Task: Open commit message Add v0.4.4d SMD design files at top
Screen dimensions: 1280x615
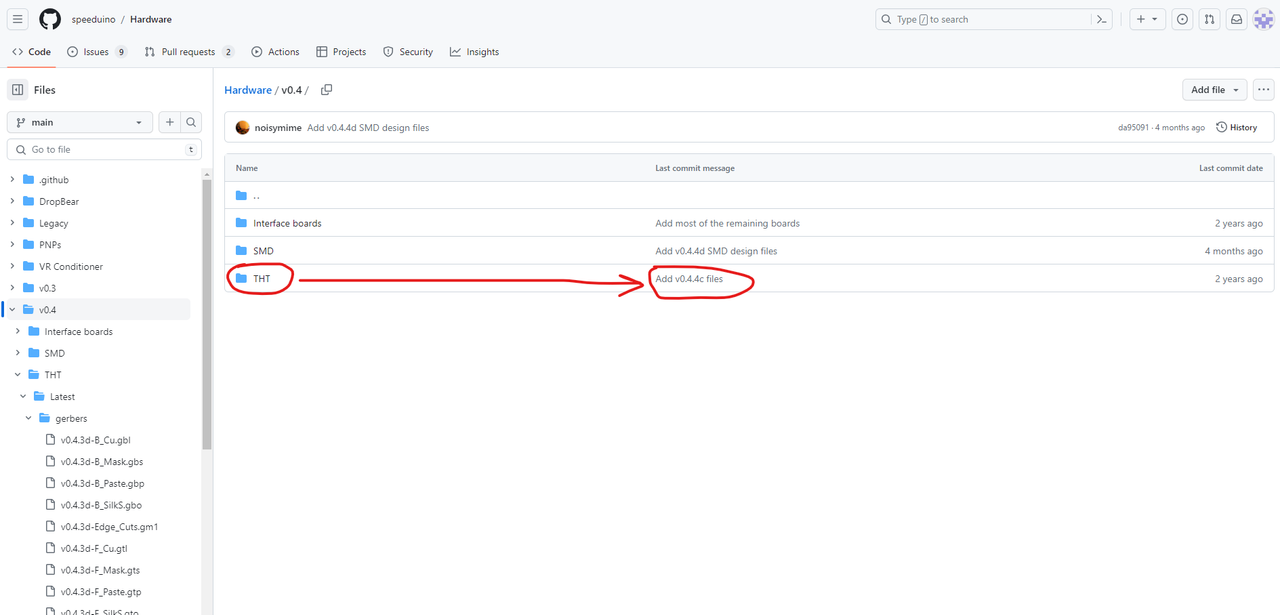Action: coord(368,128)
